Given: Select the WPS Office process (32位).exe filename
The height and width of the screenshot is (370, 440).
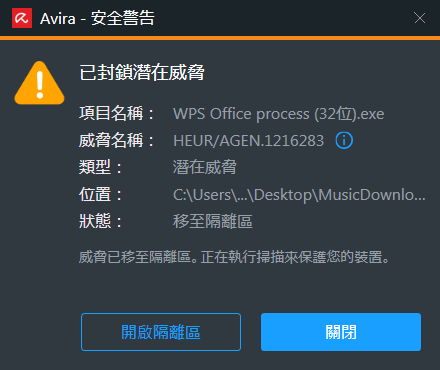Looking at the screenshot, I should click(279, 114).
